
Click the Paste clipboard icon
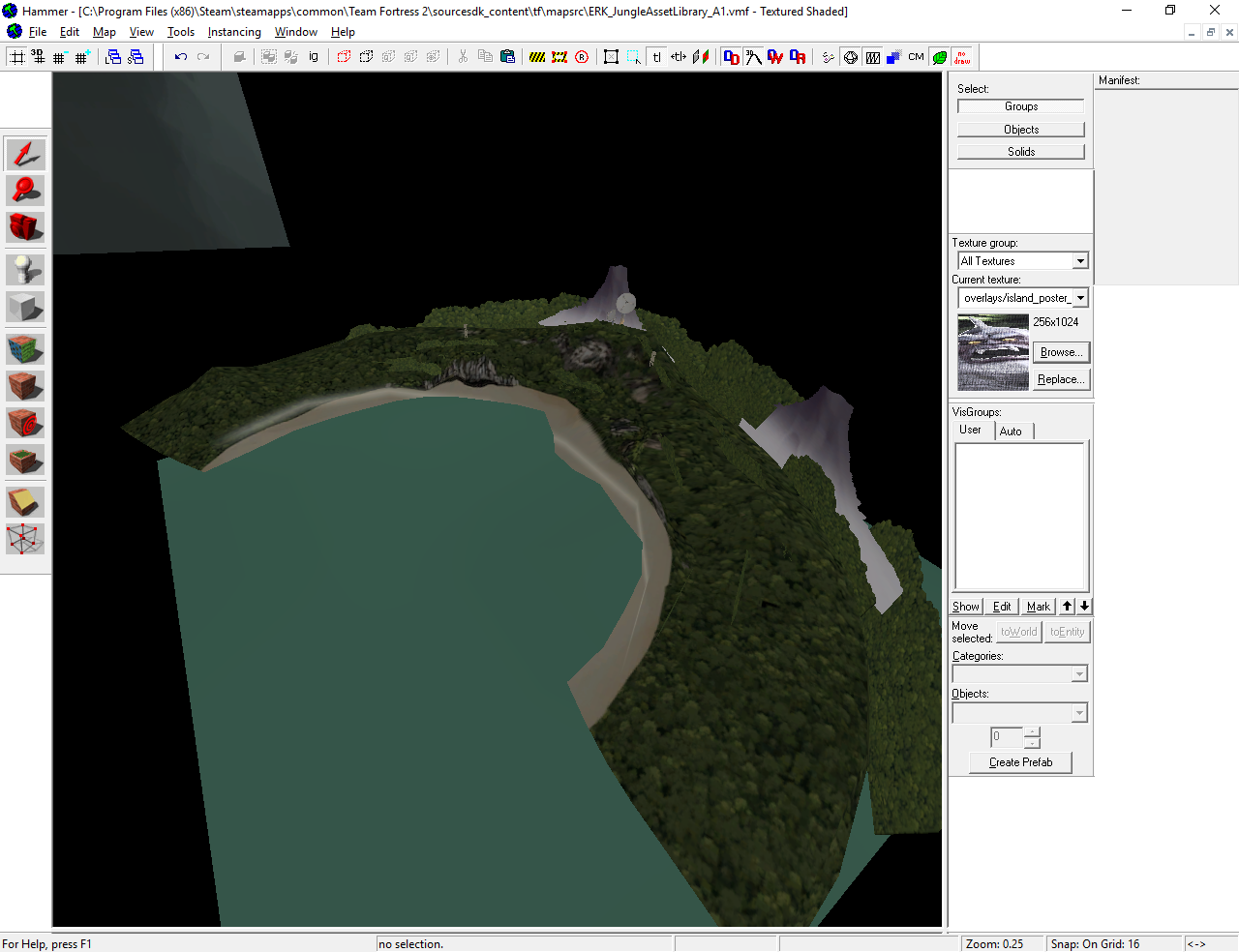click(507, 57)
